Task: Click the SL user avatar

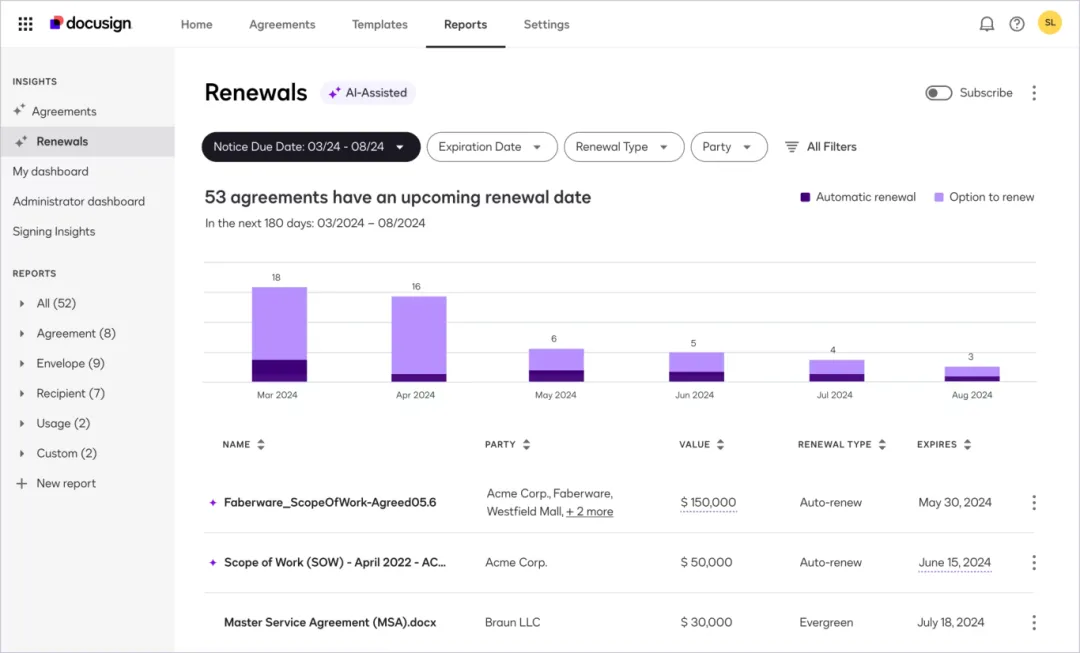Action: (1049, 23)
